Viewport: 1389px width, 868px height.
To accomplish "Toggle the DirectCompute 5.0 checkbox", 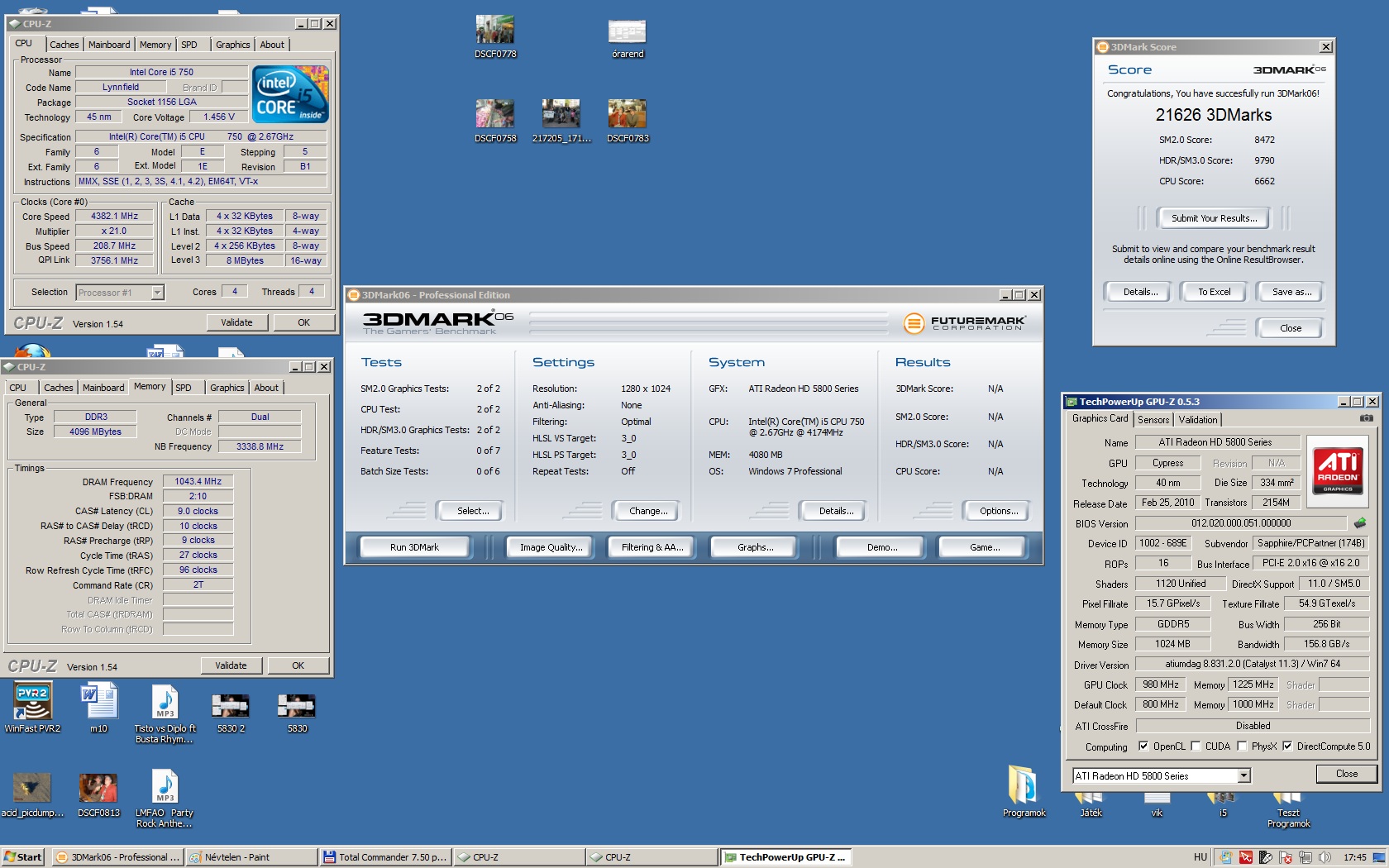I will click(x=1287, y=746).
